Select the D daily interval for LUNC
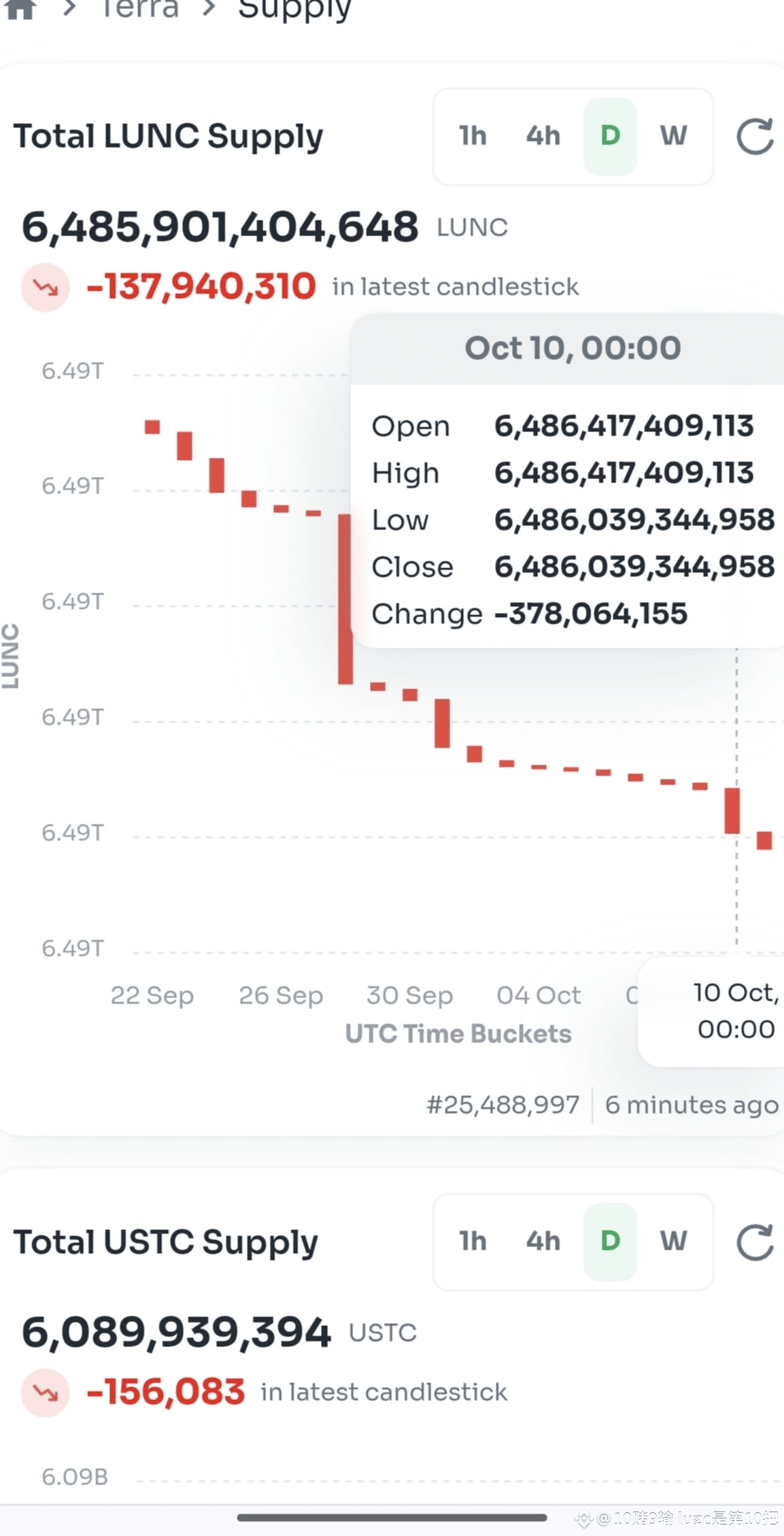Viewport: 784px width, 1536px height. pos(610,136)
